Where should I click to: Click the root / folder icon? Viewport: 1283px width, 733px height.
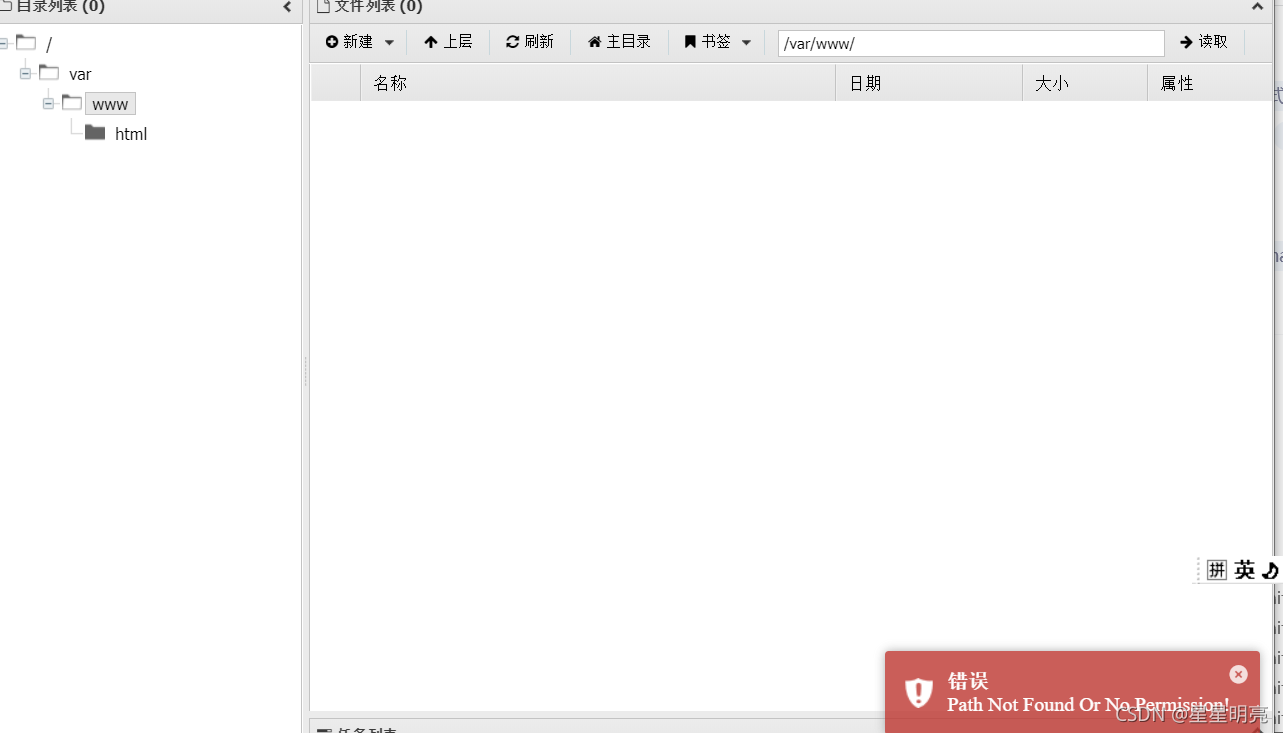pos(26,43)
